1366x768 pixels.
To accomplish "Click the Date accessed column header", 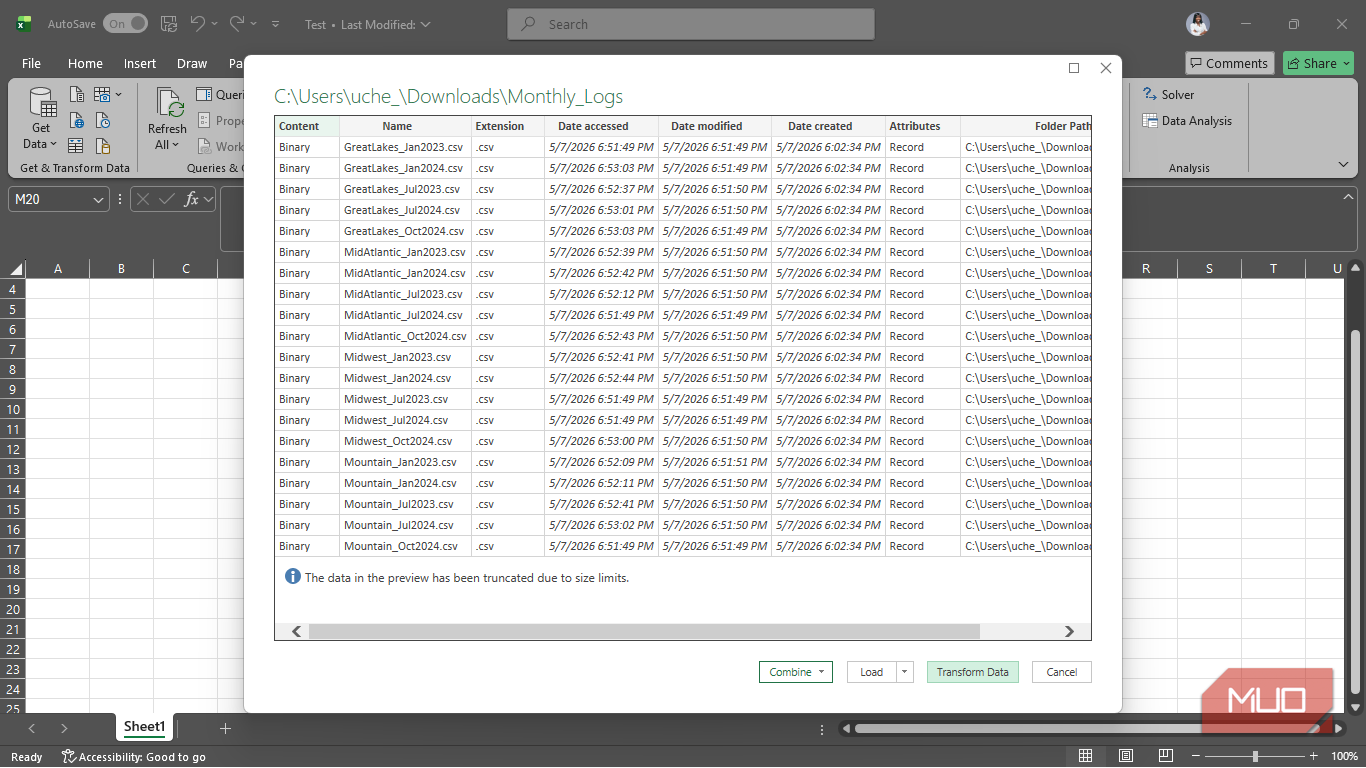I will coord(601,126).
